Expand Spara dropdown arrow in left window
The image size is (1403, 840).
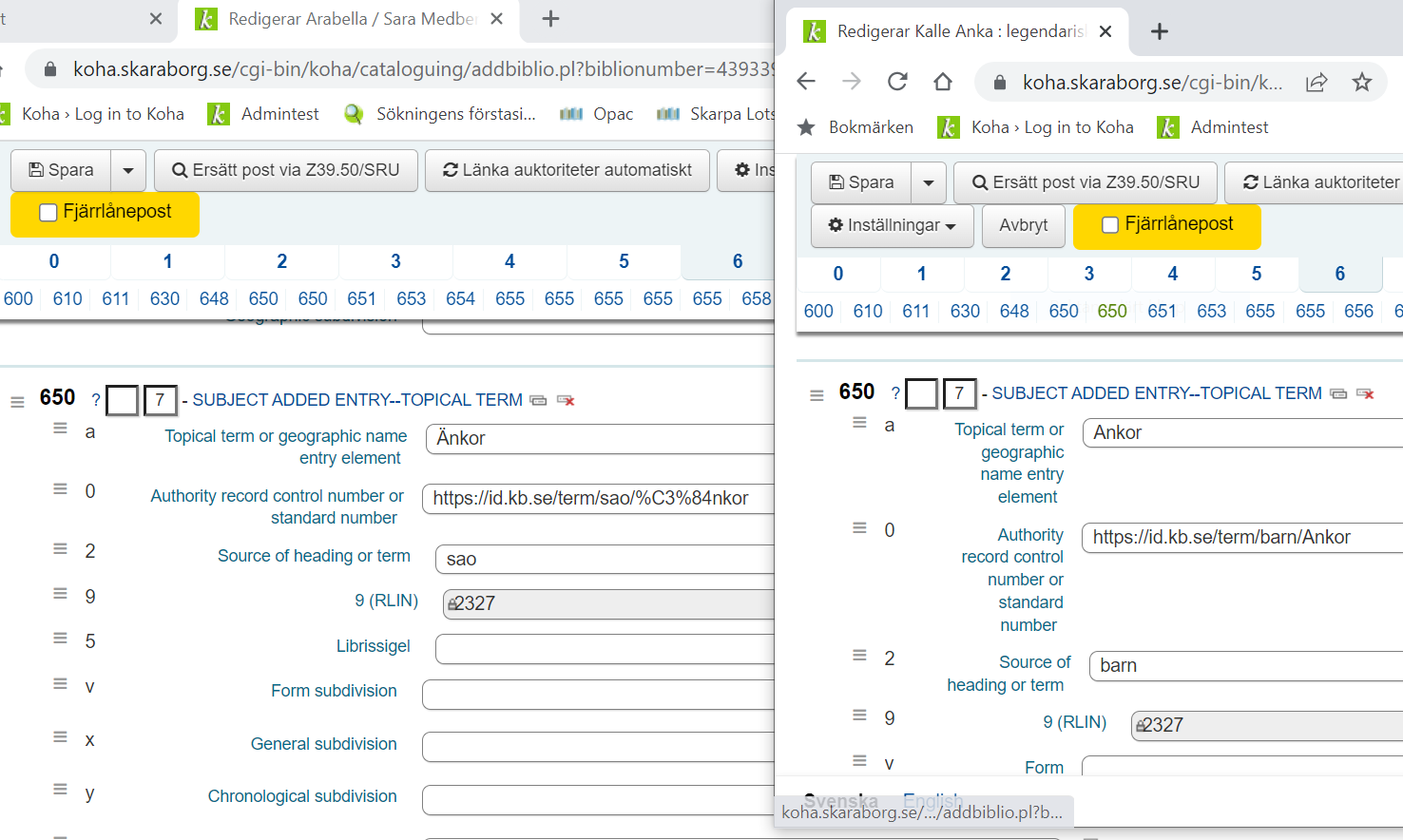tap(128, 171)
